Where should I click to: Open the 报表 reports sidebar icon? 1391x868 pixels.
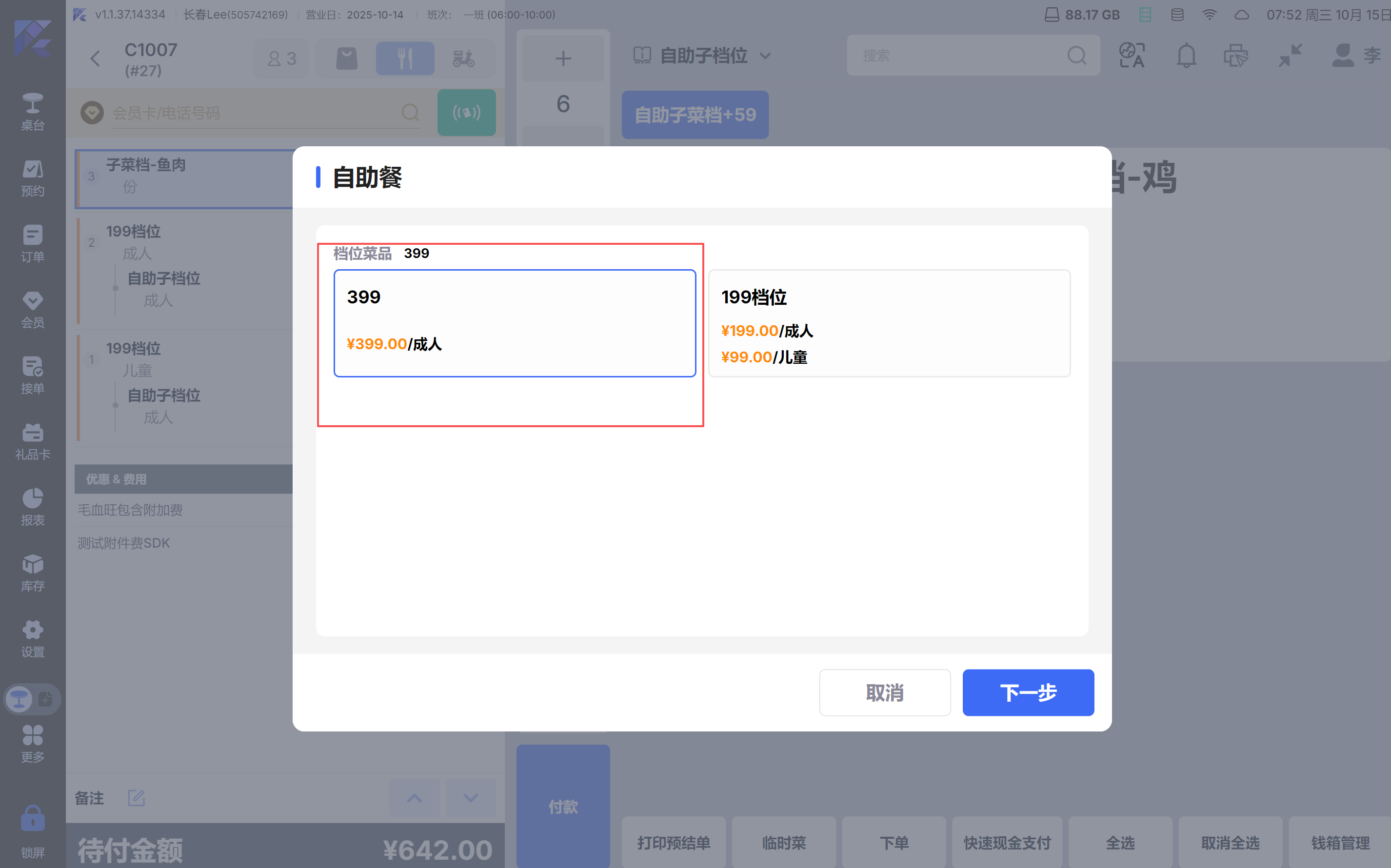(32, 507)
